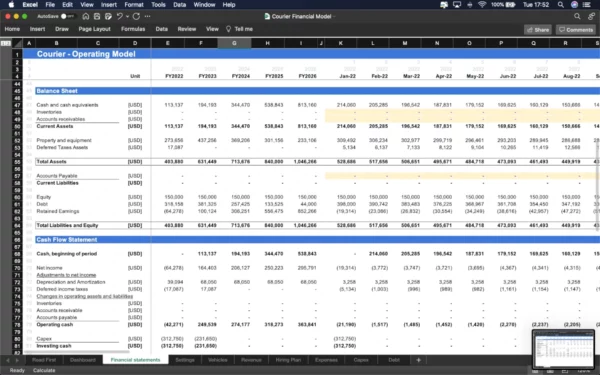
Task: Click the screenshot thumbnail preview
Action: click(x=563, y=349)
